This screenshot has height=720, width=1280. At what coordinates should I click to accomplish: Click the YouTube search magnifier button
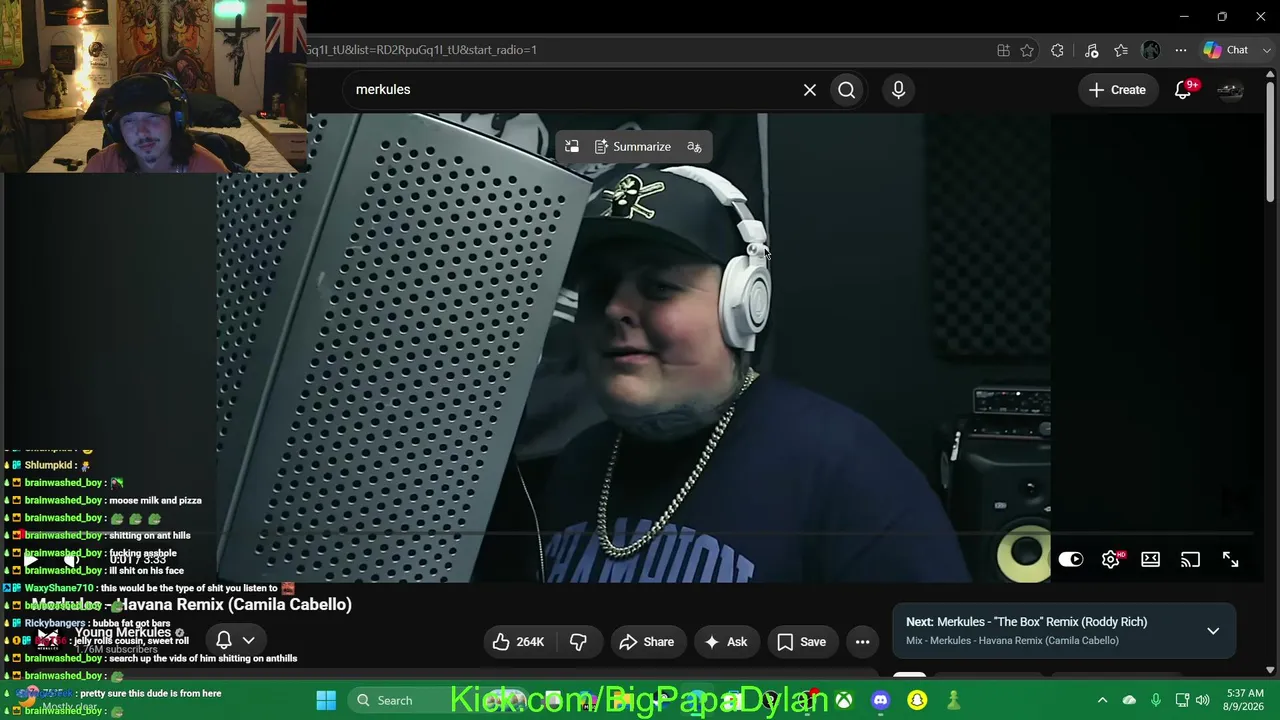pyautogui.click(x=847, y=90)
